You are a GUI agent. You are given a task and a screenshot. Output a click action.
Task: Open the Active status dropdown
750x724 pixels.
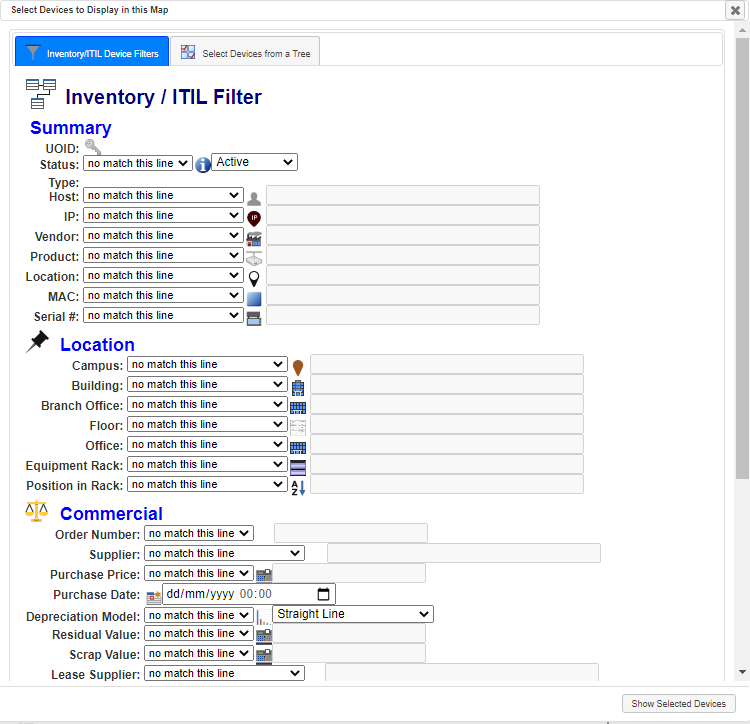pyautogui.click(x=254, y=162)
